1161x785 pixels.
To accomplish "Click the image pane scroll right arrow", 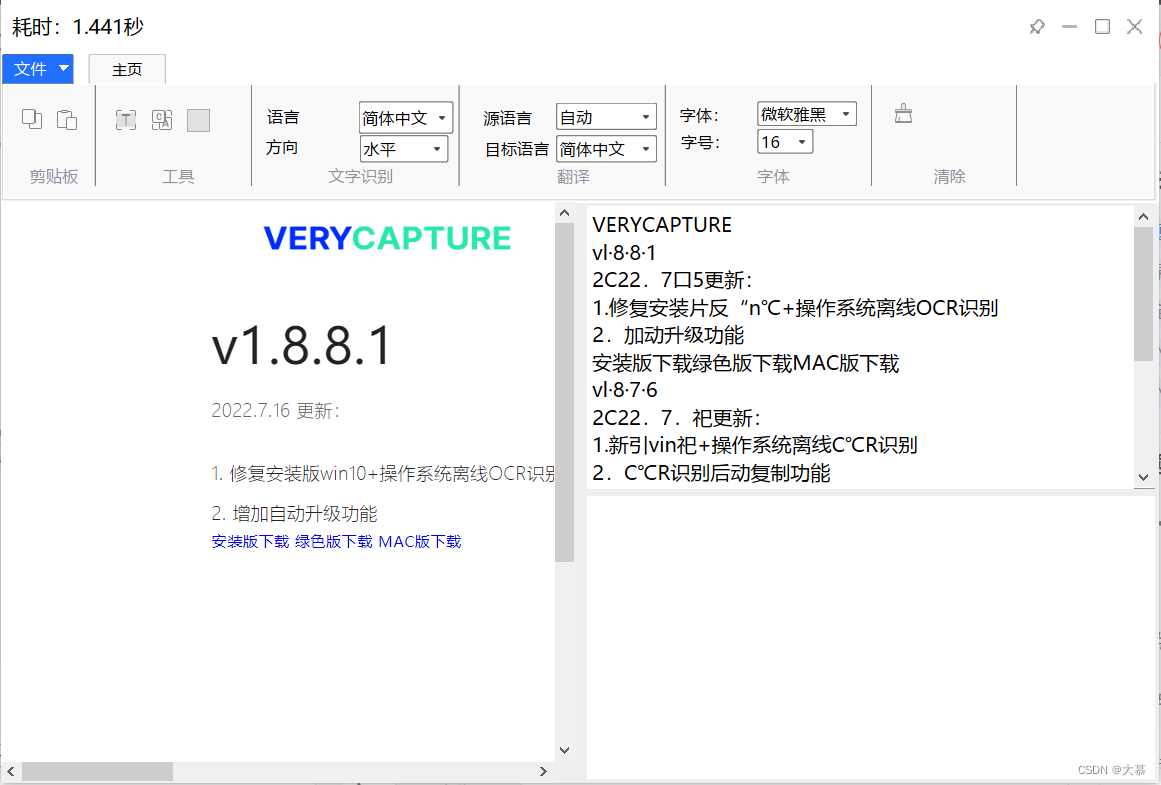I will click(x=543, y=772).
